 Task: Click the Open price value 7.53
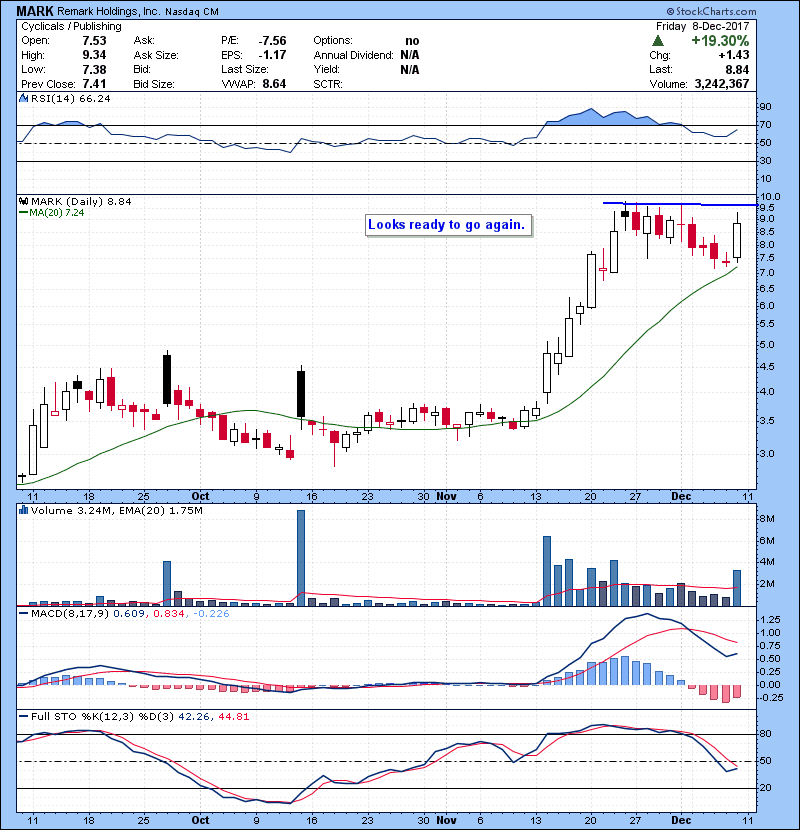94,41
